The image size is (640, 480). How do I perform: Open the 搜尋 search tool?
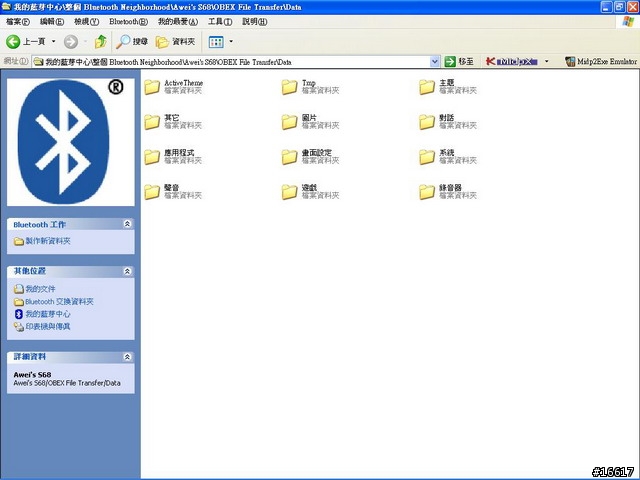[132, 42]
